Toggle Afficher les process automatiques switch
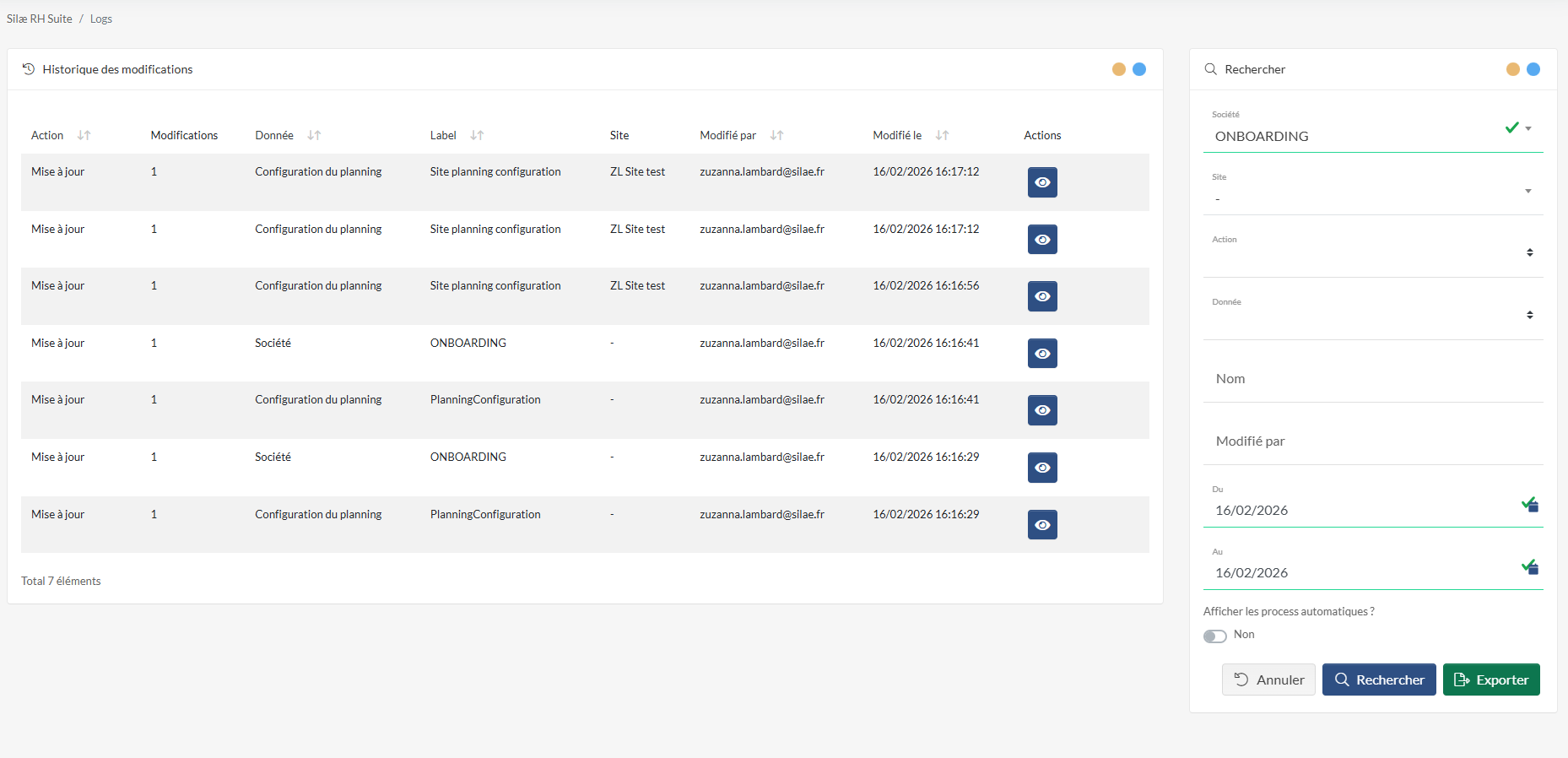This screenshot has height=758, width=1568. point(1214,636)
